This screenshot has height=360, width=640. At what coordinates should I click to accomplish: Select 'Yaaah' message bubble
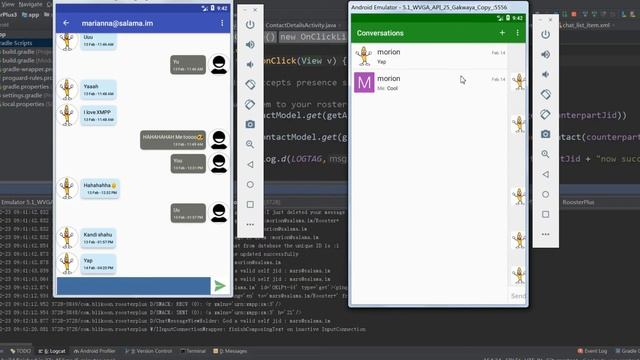click(x=98, y=90)
